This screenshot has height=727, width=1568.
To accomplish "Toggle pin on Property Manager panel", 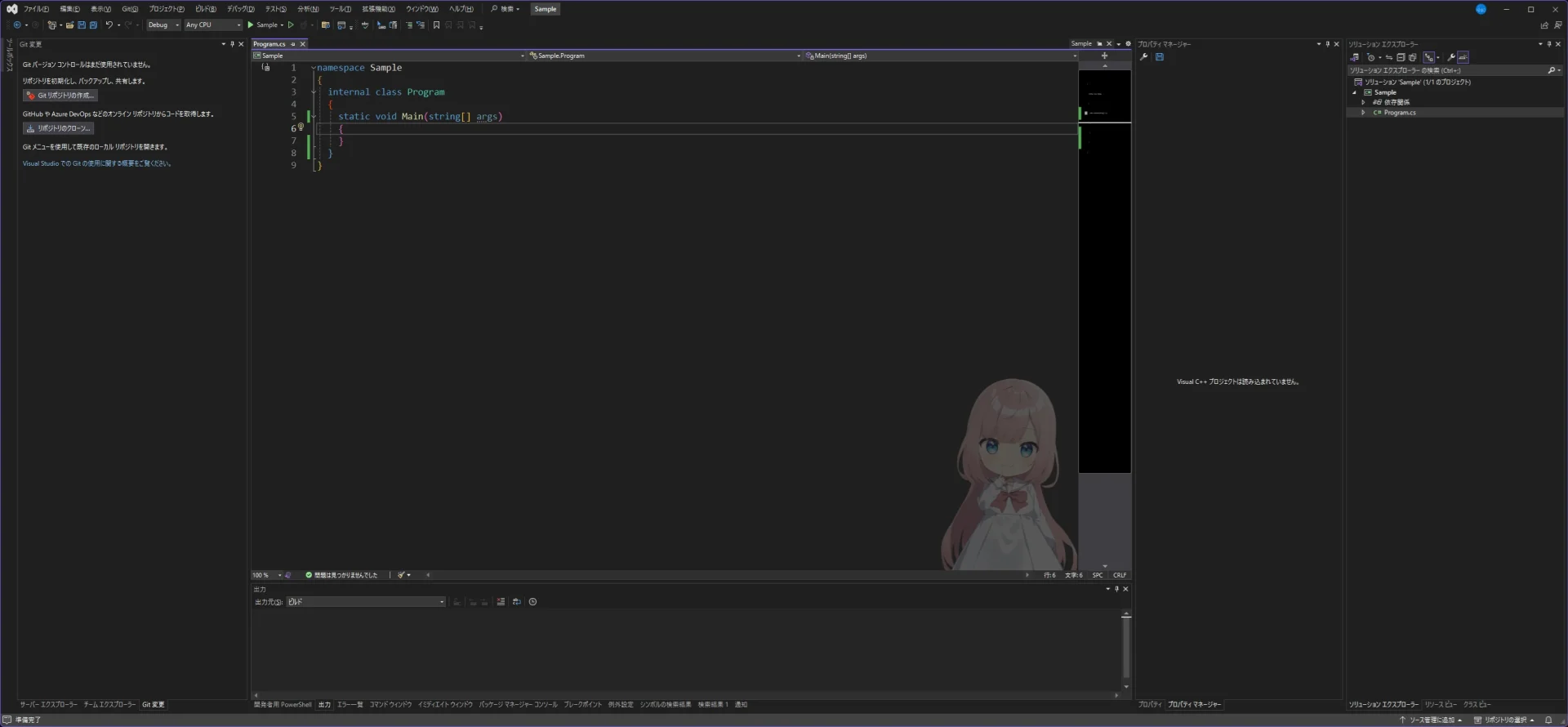I will pos(1328,44).
